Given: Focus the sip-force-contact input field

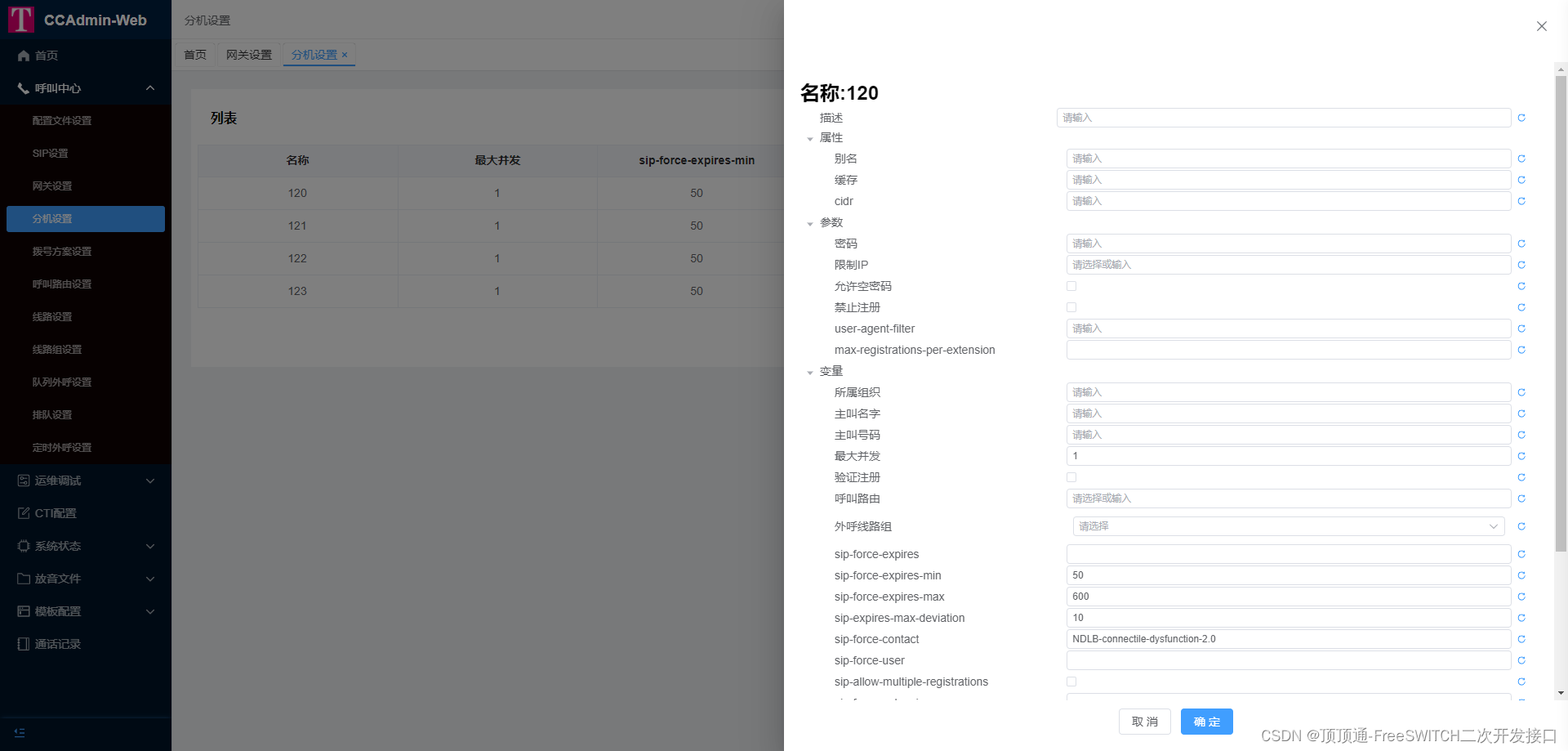Looking at the screenshot, I should point(1288,639).
